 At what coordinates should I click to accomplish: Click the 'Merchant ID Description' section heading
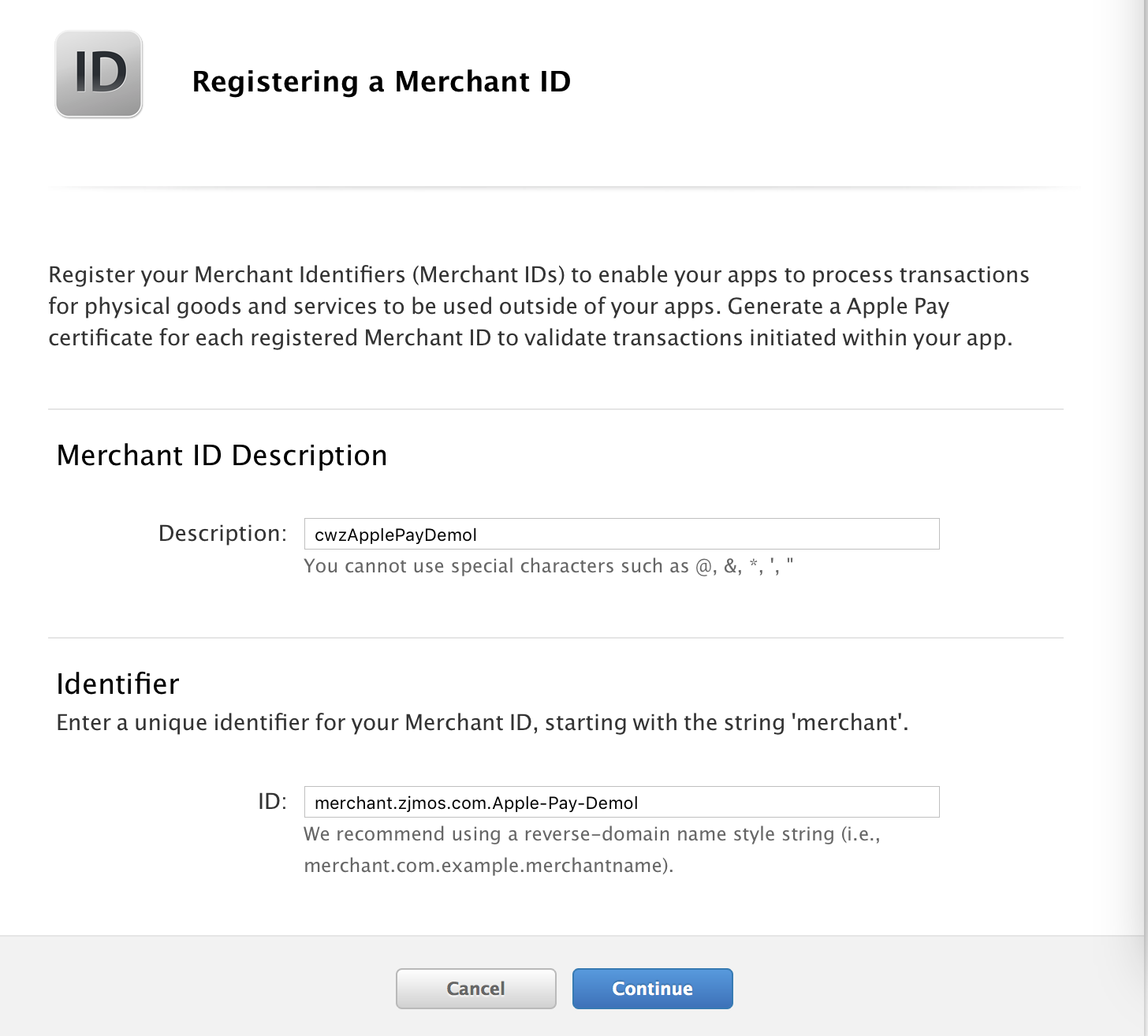222,456
